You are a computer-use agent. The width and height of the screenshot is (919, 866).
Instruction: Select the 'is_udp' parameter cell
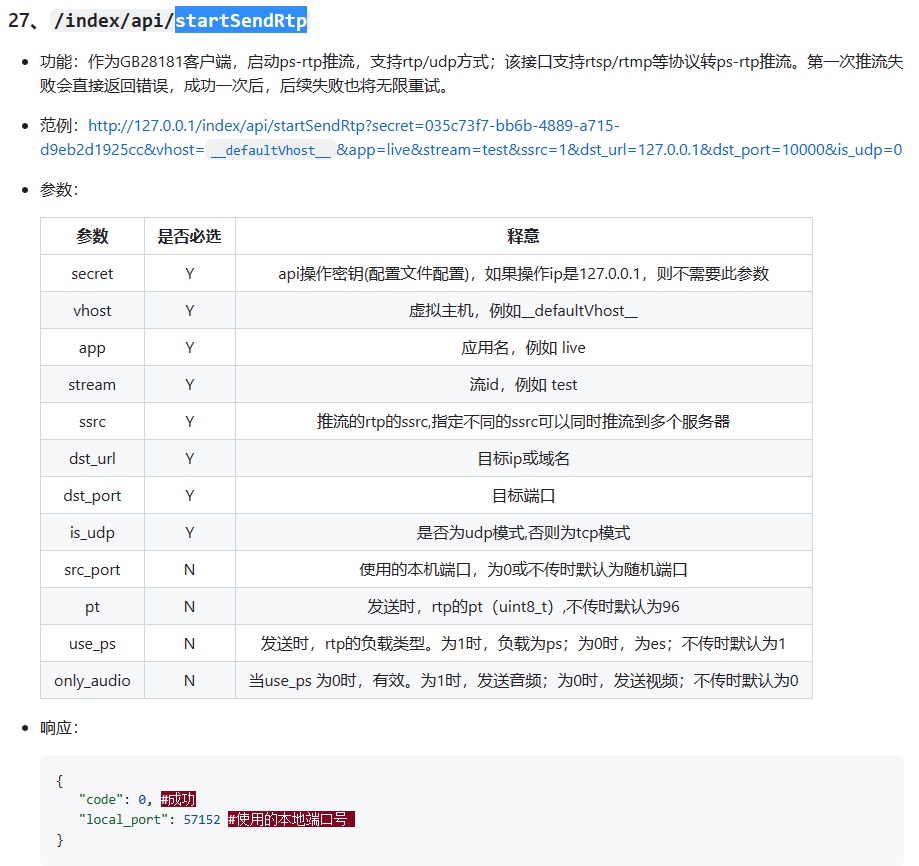(x=92, y=533)
